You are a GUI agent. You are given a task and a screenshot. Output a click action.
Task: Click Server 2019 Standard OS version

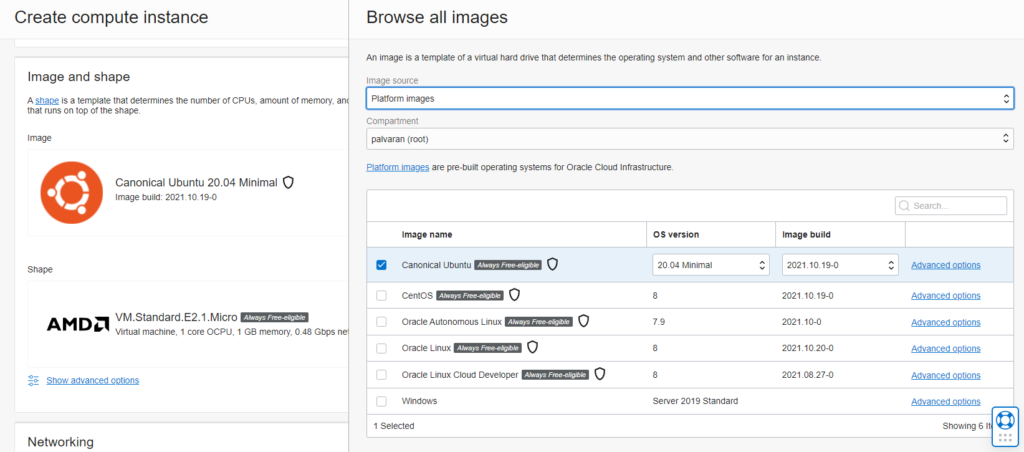click(x=695, y=401)
